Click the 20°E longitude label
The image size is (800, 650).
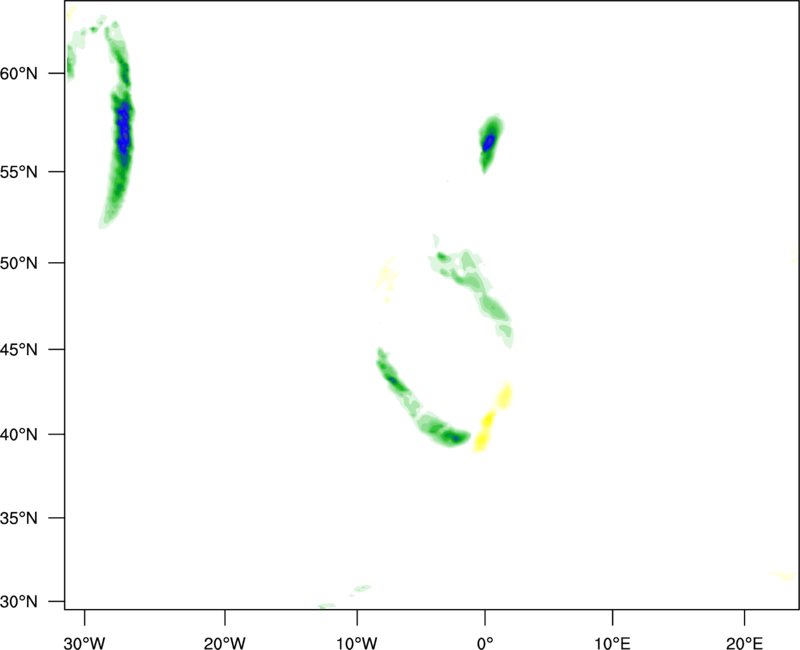(x=744, y=643)
